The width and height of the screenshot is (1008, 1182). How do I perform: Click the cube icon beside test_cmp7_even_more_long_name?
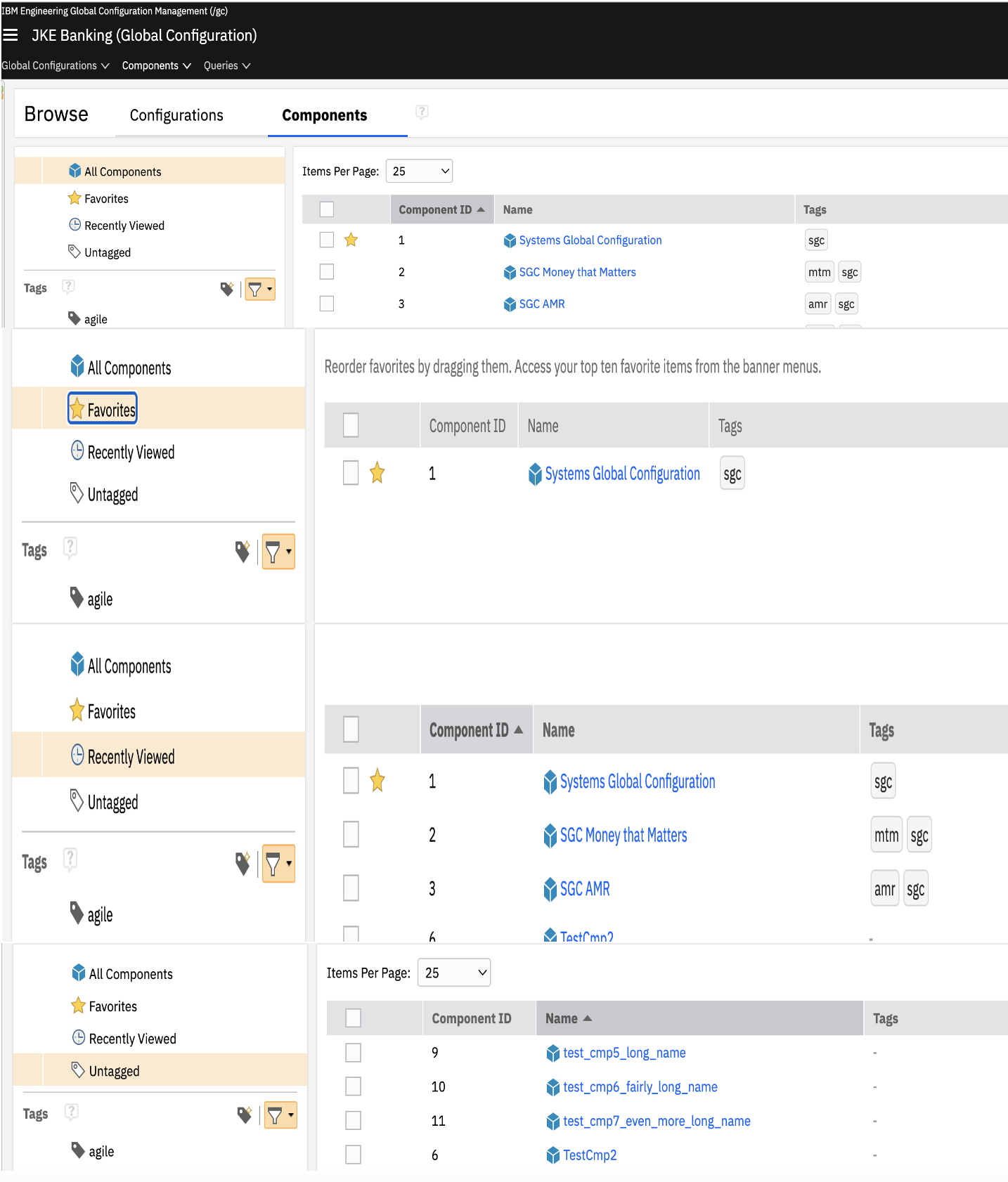(553, 1122)
